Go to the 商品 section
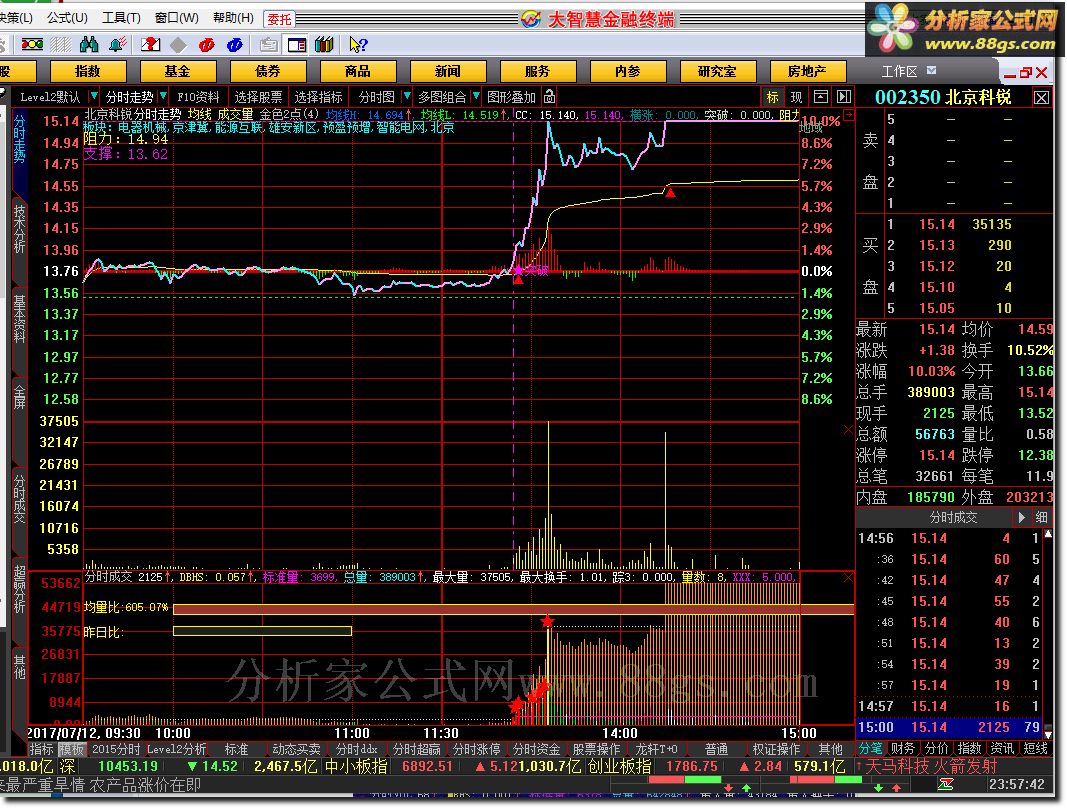1067x808 pixels. 358,71
